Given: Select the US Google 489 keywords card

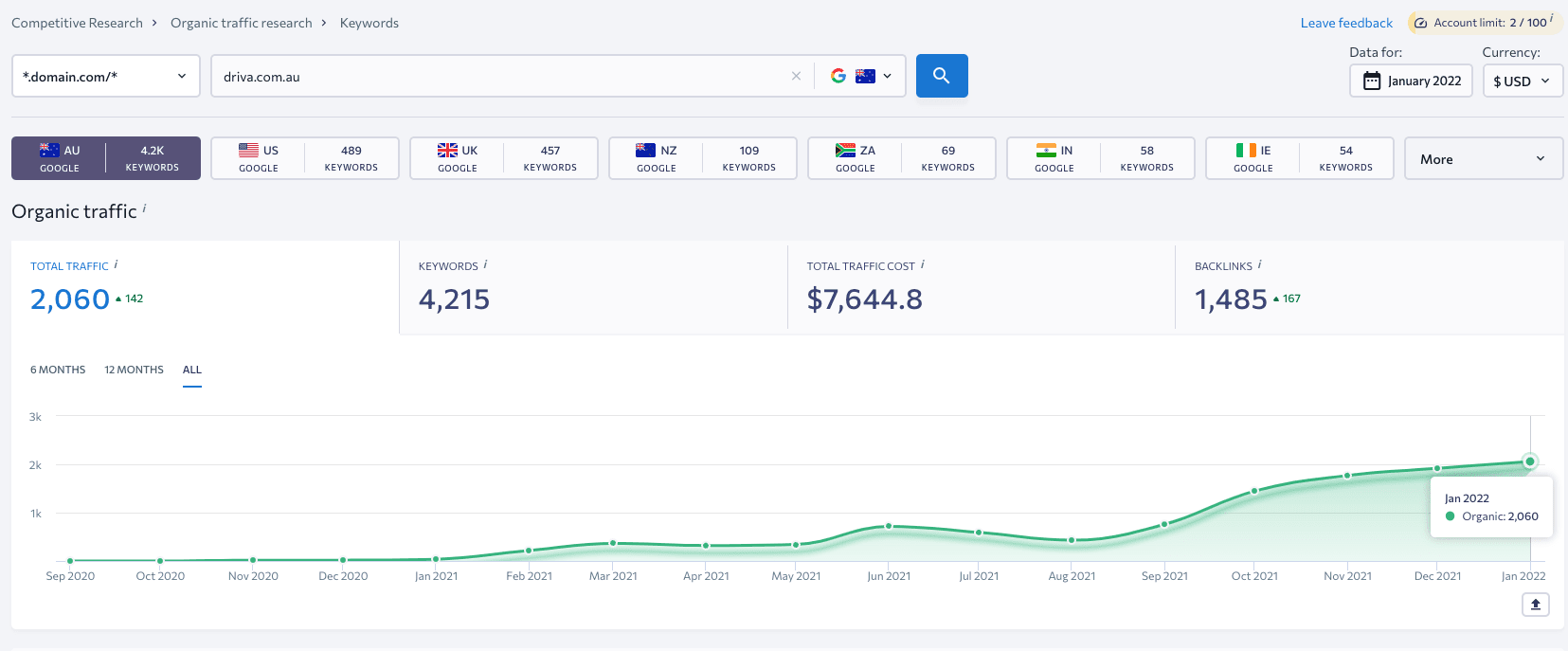Looking at the screenshot, I should click(305, 158).
